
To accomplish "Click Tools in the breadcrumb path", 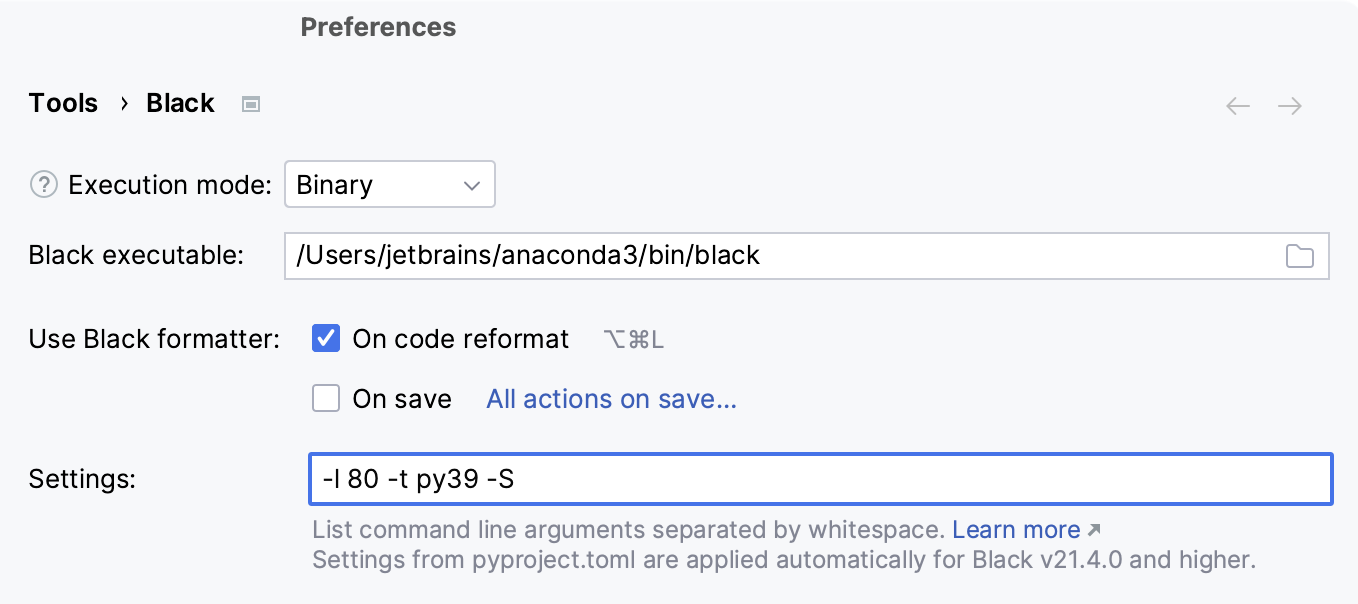I will (62, 103).
